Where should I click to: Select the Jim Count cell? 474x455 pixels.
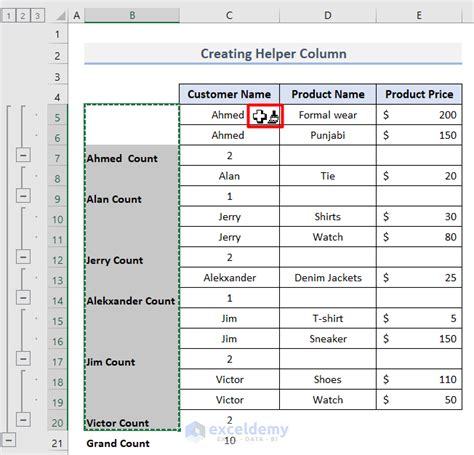(132, 359)
